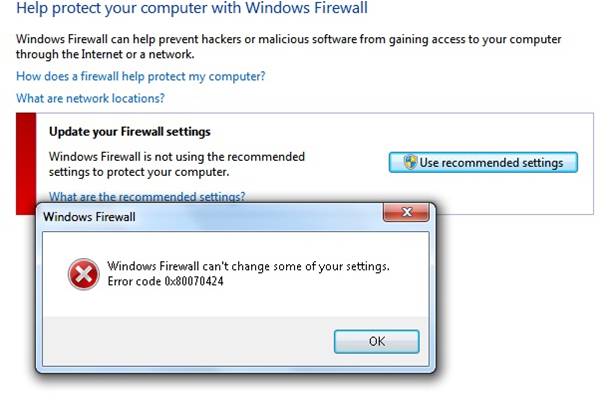Viewport: 615px width, 411px height.
Task: Click the intro paragraph about hackers and malicious software
Action: coord(289,46)
